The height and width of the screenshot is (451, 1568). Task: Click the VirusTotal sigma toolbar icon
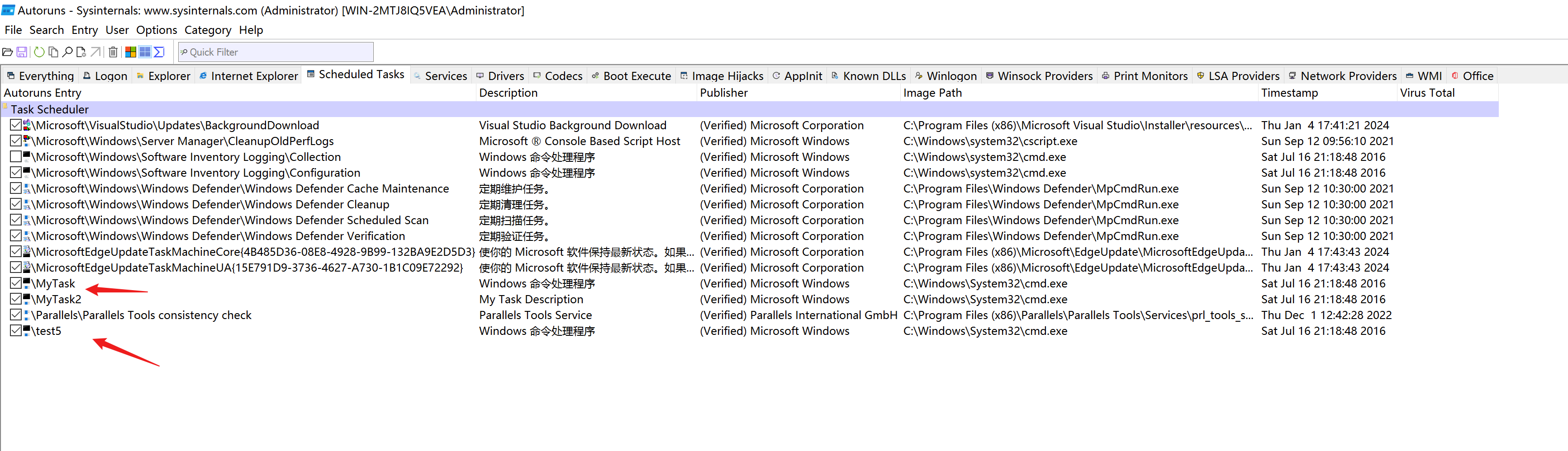[x=160, y=52]
